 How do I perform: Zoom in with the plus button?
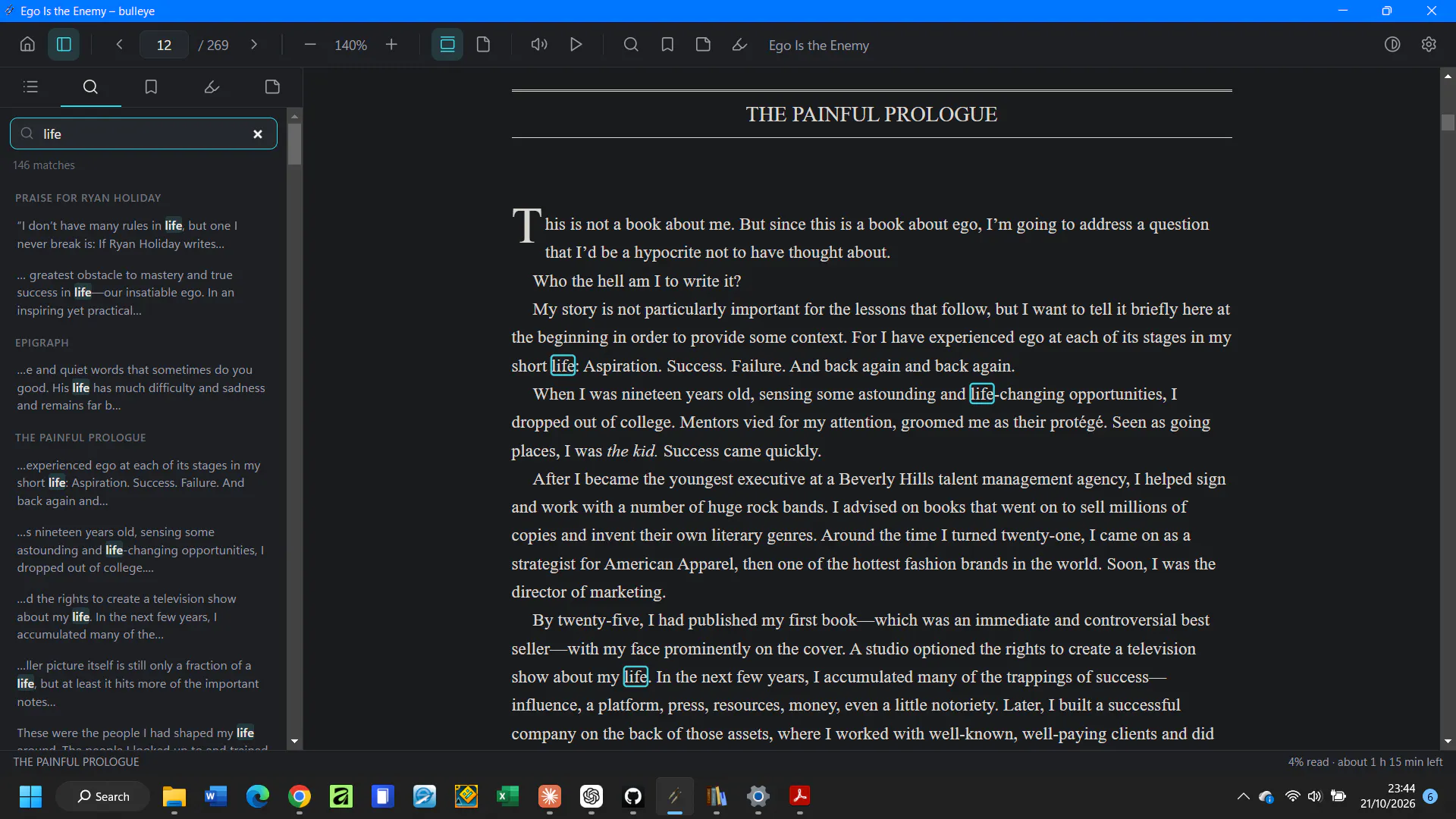pos(391,45)
